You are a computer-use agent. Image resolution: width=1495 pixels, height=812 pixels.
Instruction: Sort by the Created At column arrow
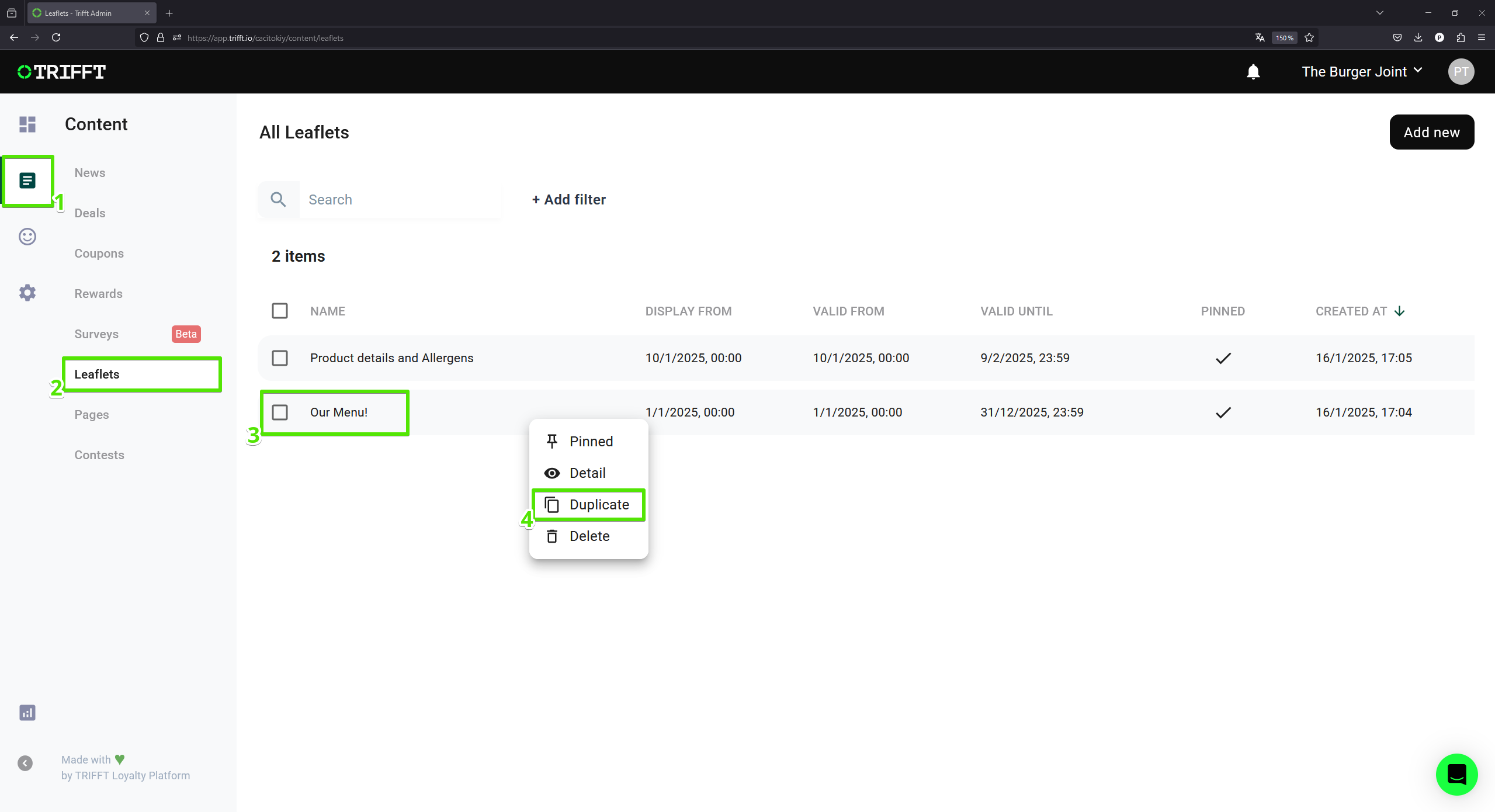[1399, 311]
